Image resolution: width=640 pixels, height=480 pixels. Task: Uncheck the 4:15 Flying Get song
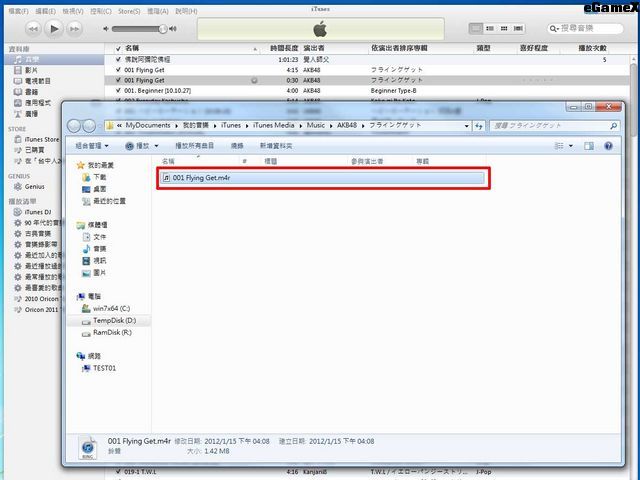click(x=118, y=70)
